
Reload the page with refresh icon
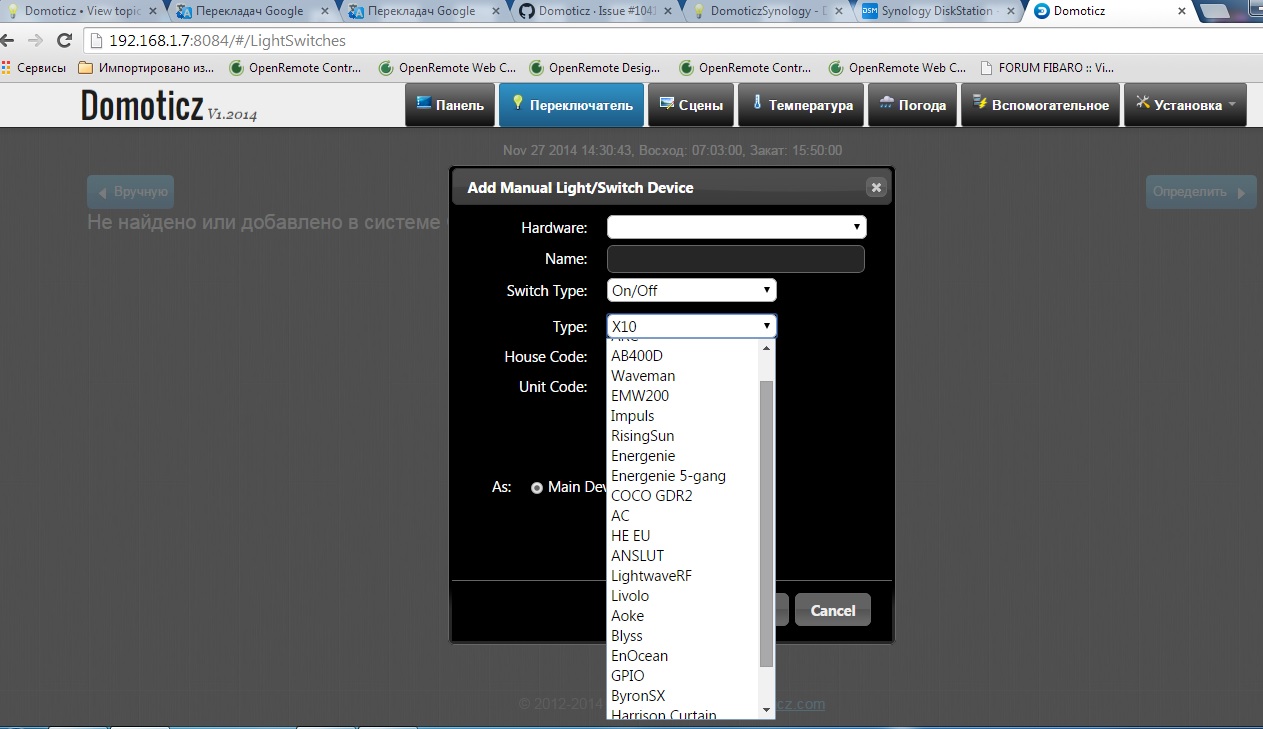click(x=64, y=41)
